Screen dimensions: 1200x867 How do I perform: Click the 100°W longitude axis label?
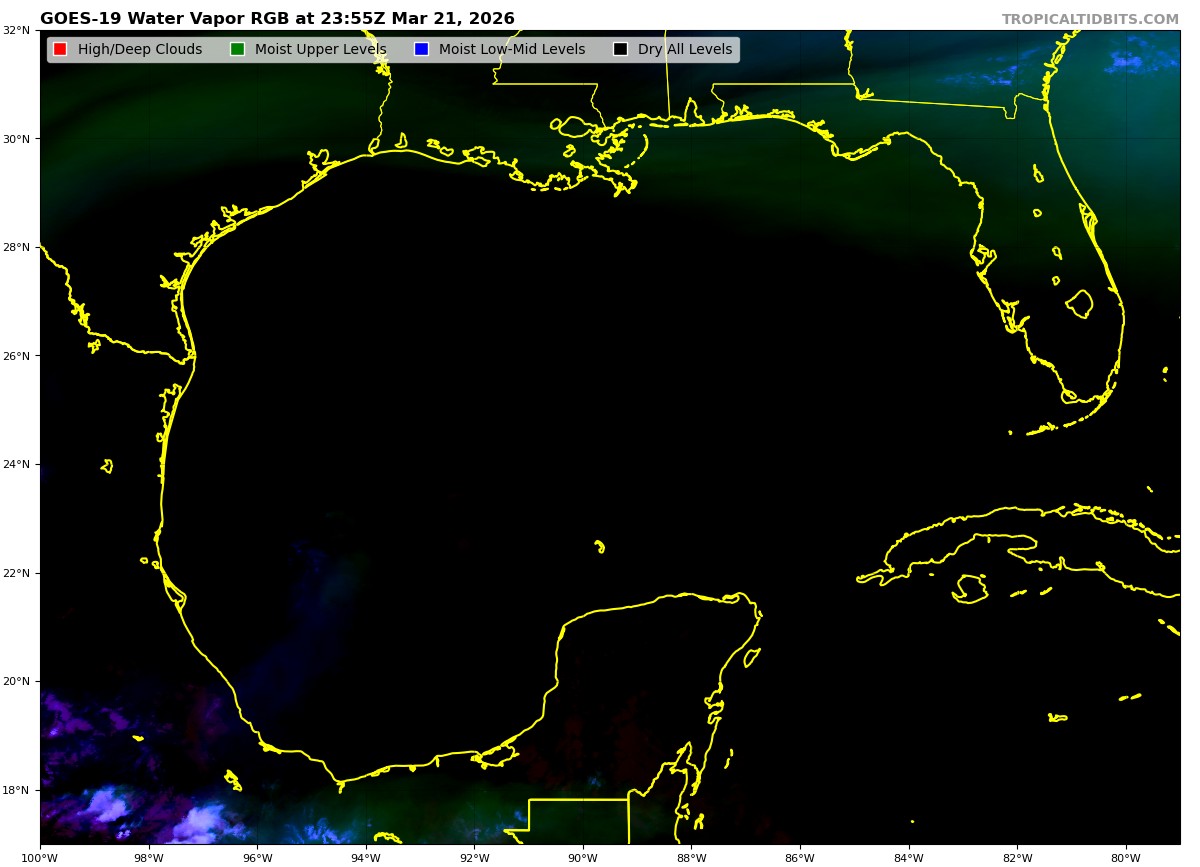coord(40,857)
